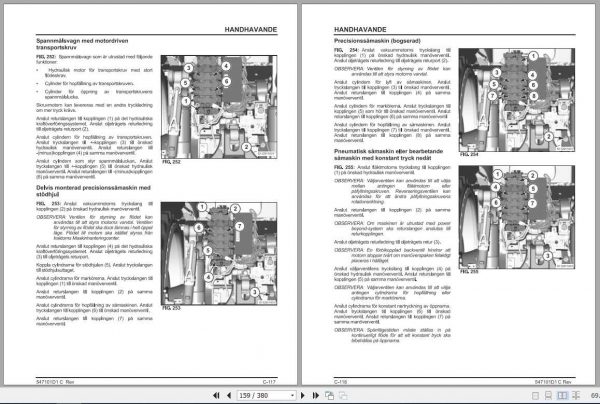Jump to the last page
This screenshot has height=404, width=600.
click(x=316, y=395)
